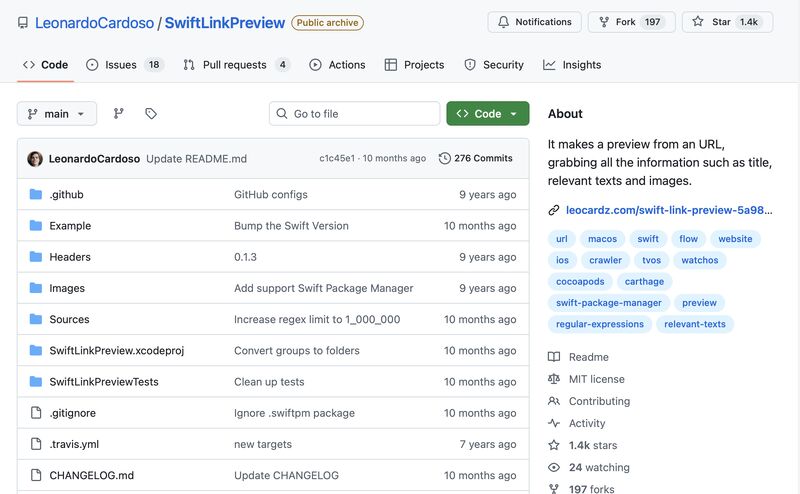This screenshot has height=494, width=800.
Task: Open the Pull requests tab
Action: [x=237, y=65]
